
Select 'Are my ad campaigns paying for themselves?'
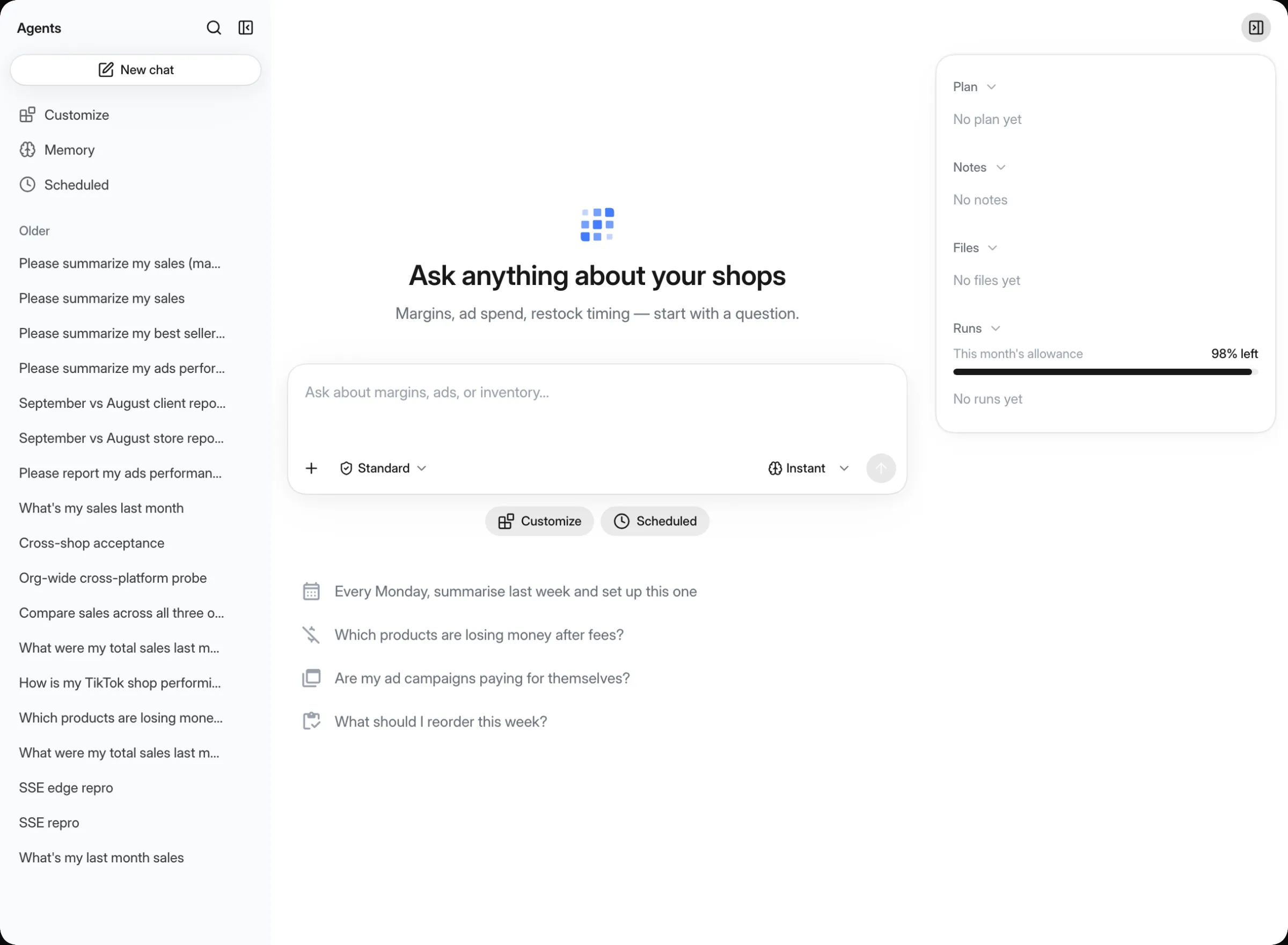click(481, 678)
